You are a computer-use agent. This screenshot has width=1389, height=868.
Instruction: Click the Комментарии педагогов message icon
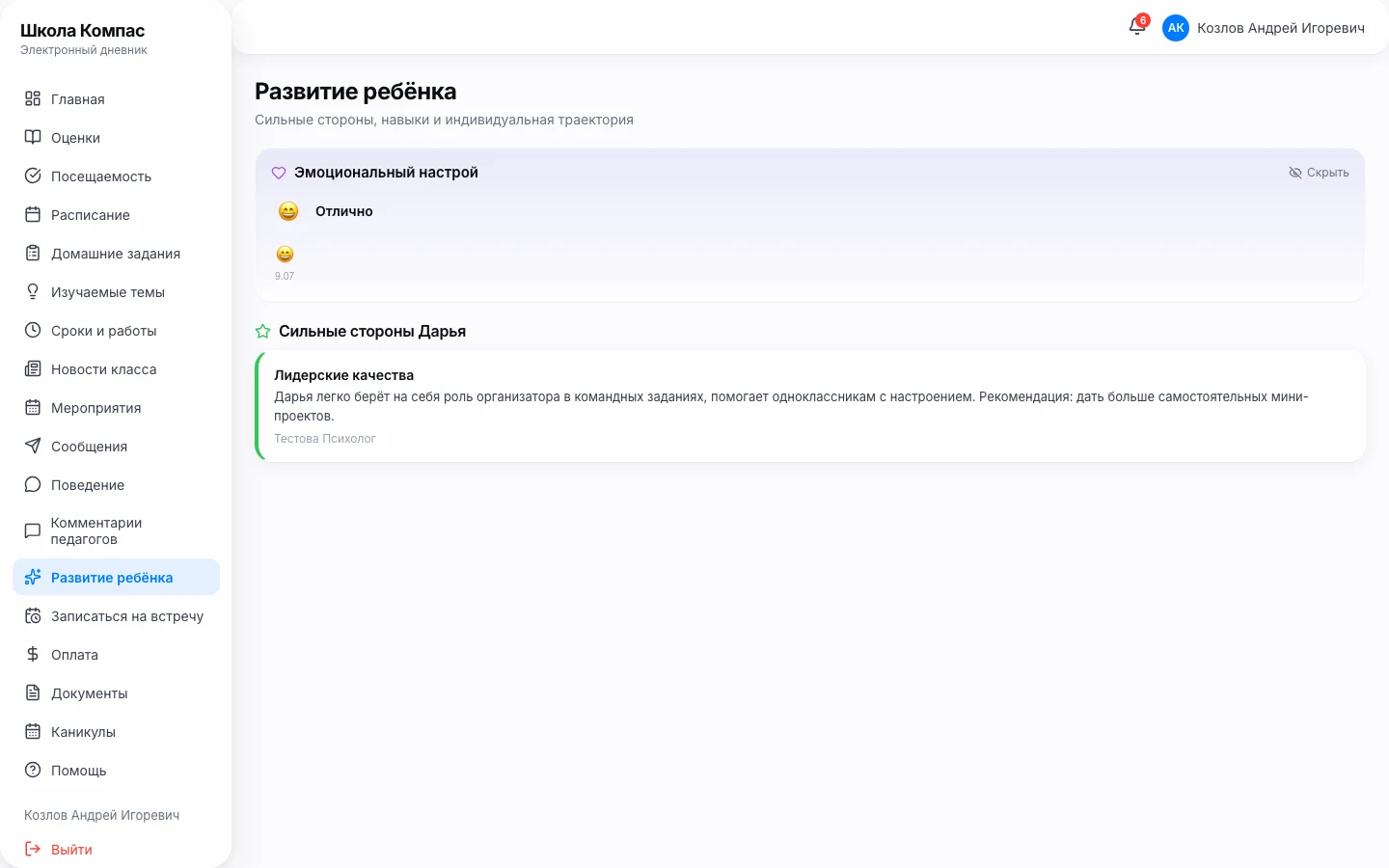click(33, 530)
